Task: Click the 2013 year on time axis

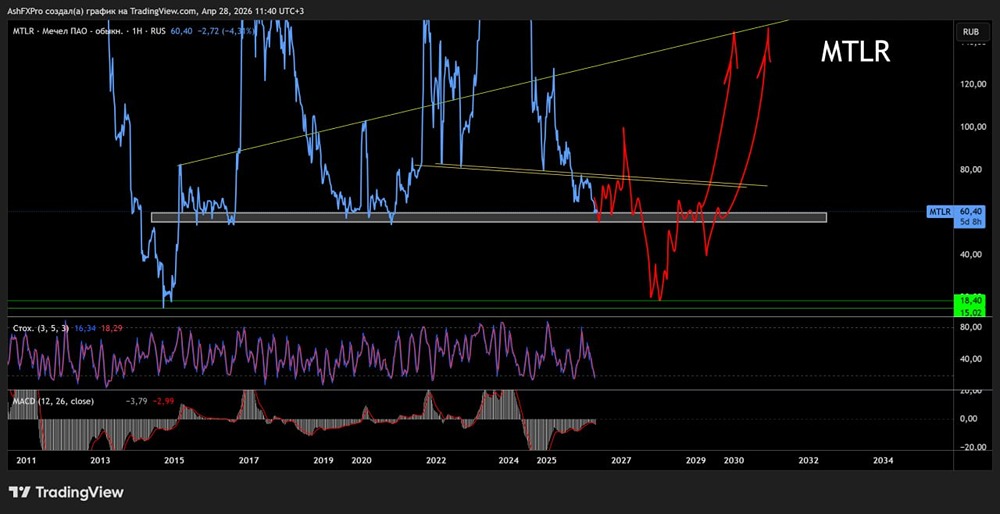Action: (100, 460)
